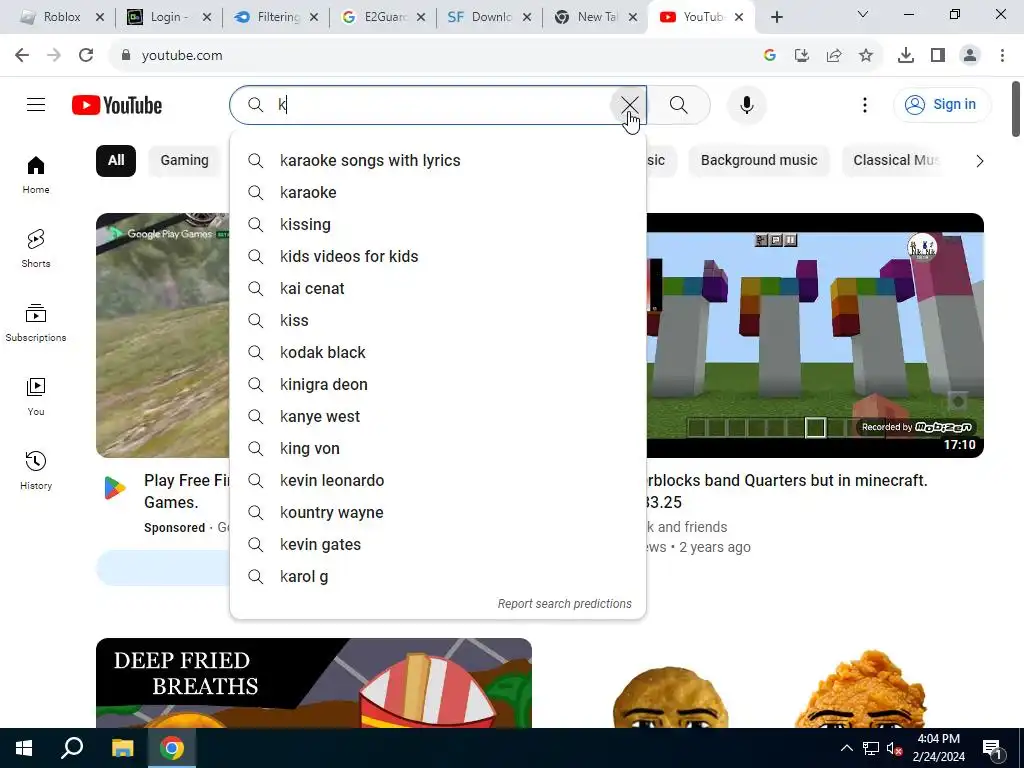Open a new browser tab

click(776, 18)
